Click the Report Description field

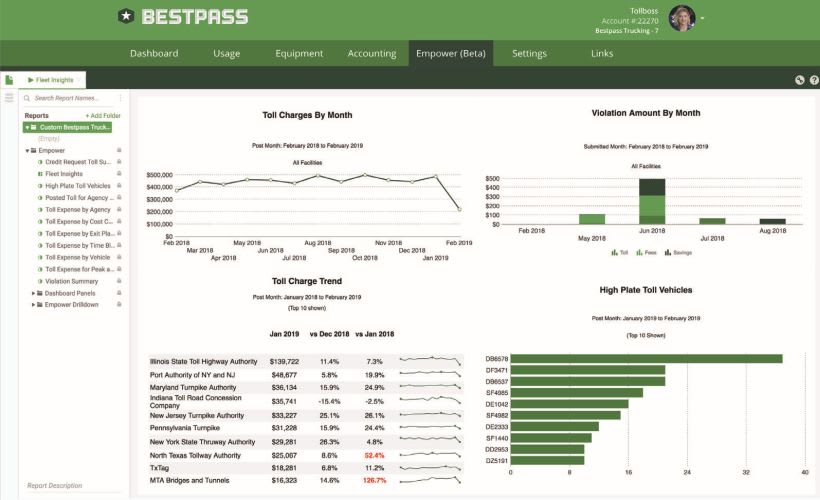[x=72, y=485]
